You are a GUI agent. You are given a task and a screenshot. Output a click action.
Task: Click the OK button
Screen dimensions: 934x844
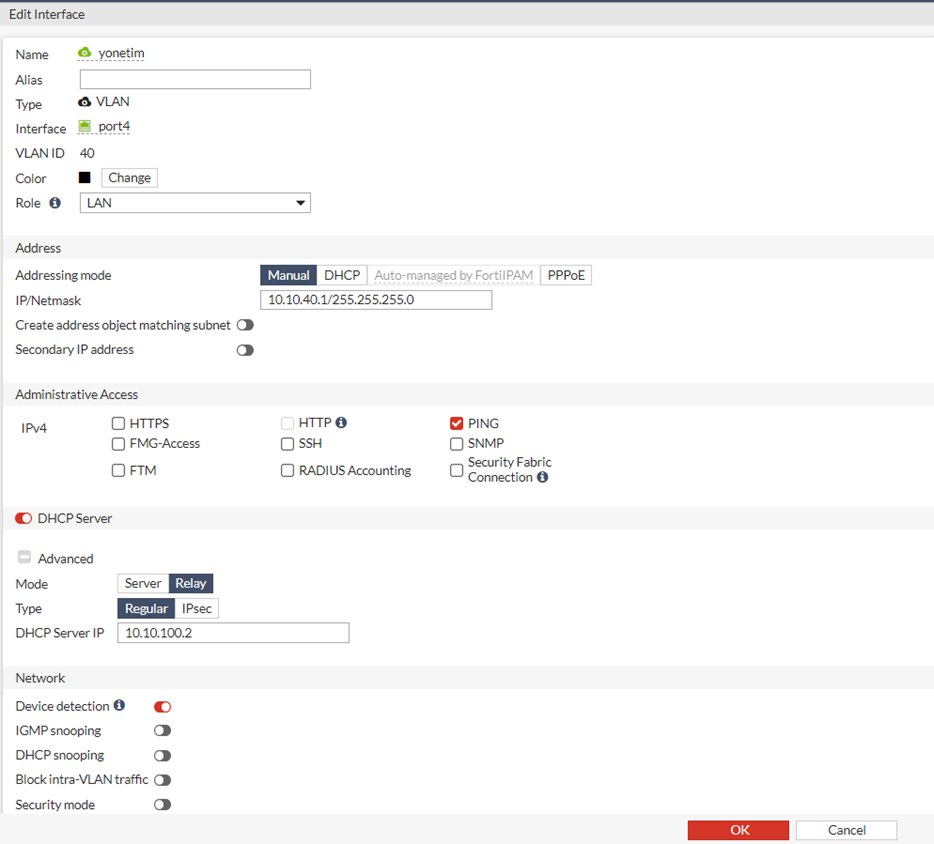click(x=738, y=829)
